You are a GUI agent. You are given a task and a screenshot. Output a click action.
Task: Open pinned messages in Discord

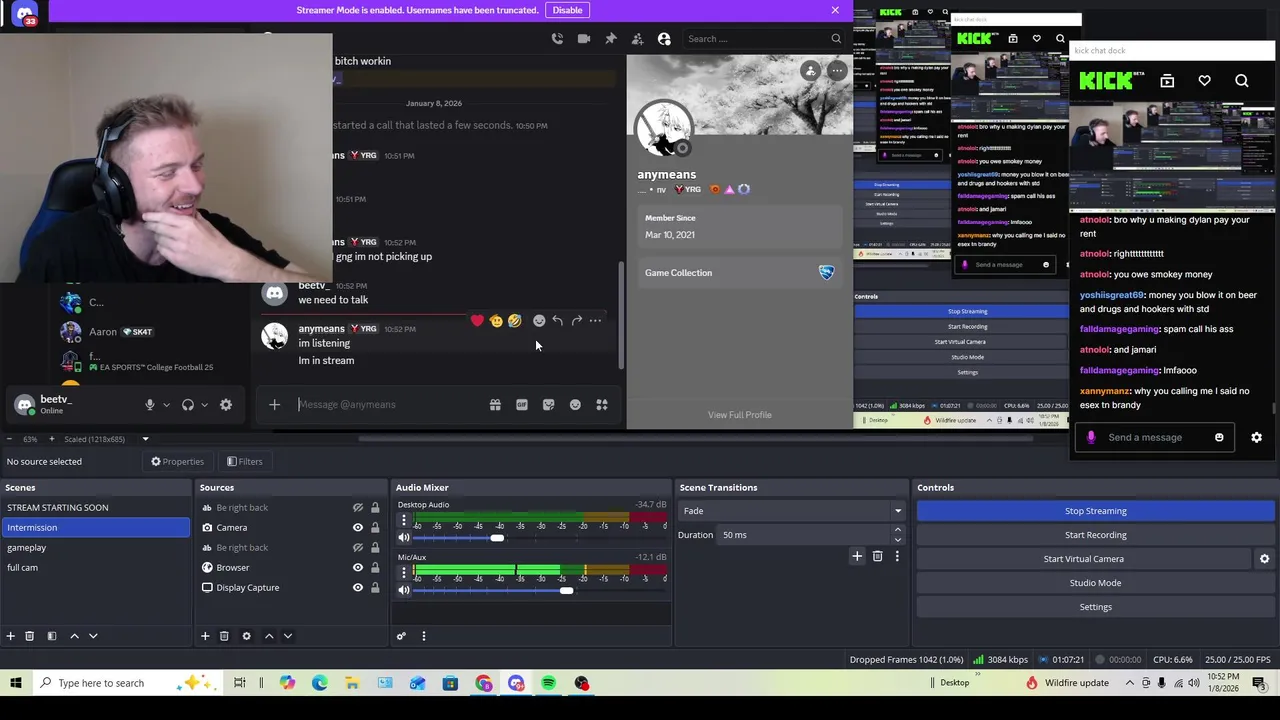611,39
